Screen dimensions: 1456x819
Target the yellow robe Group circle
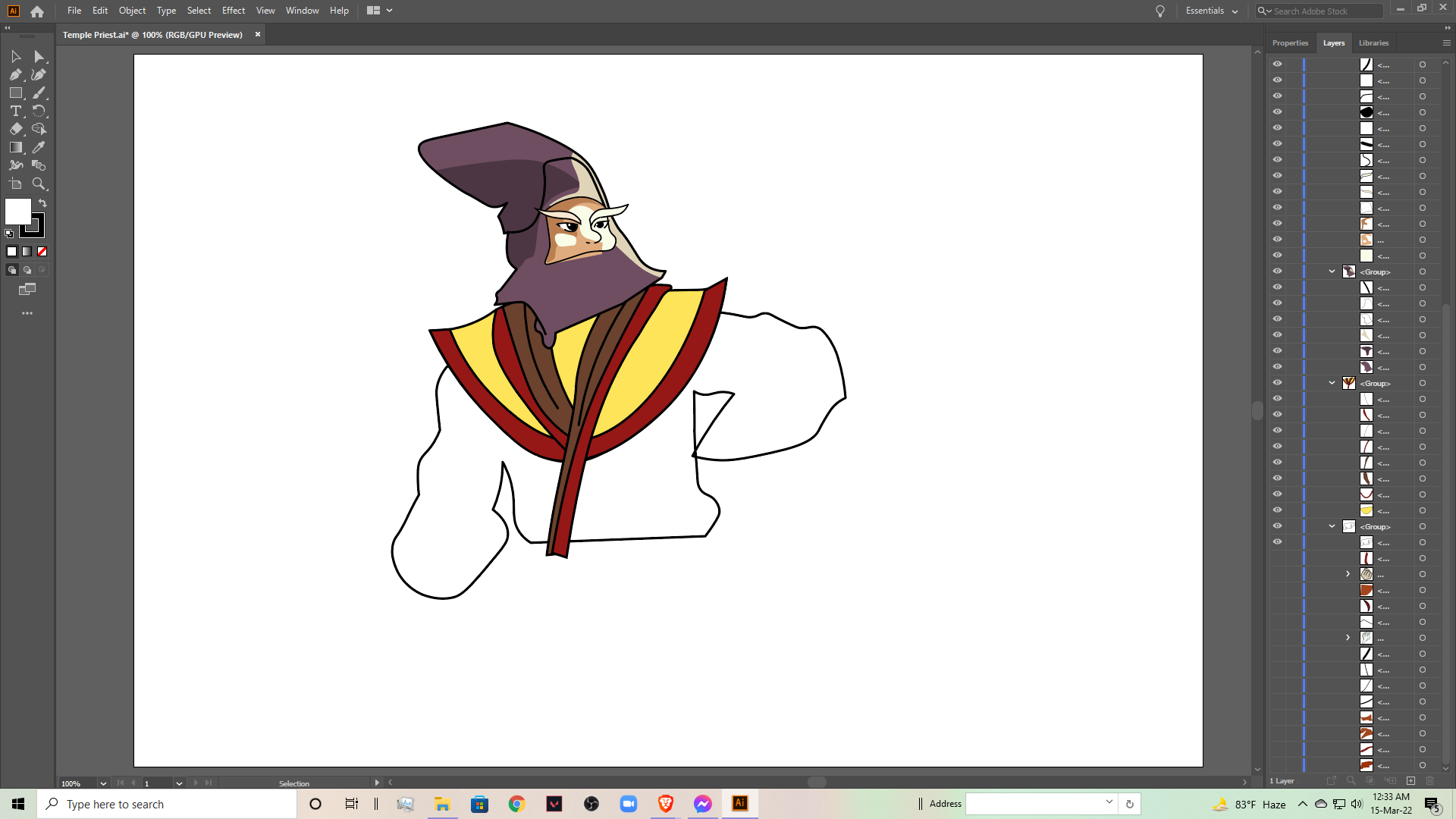1423,383
